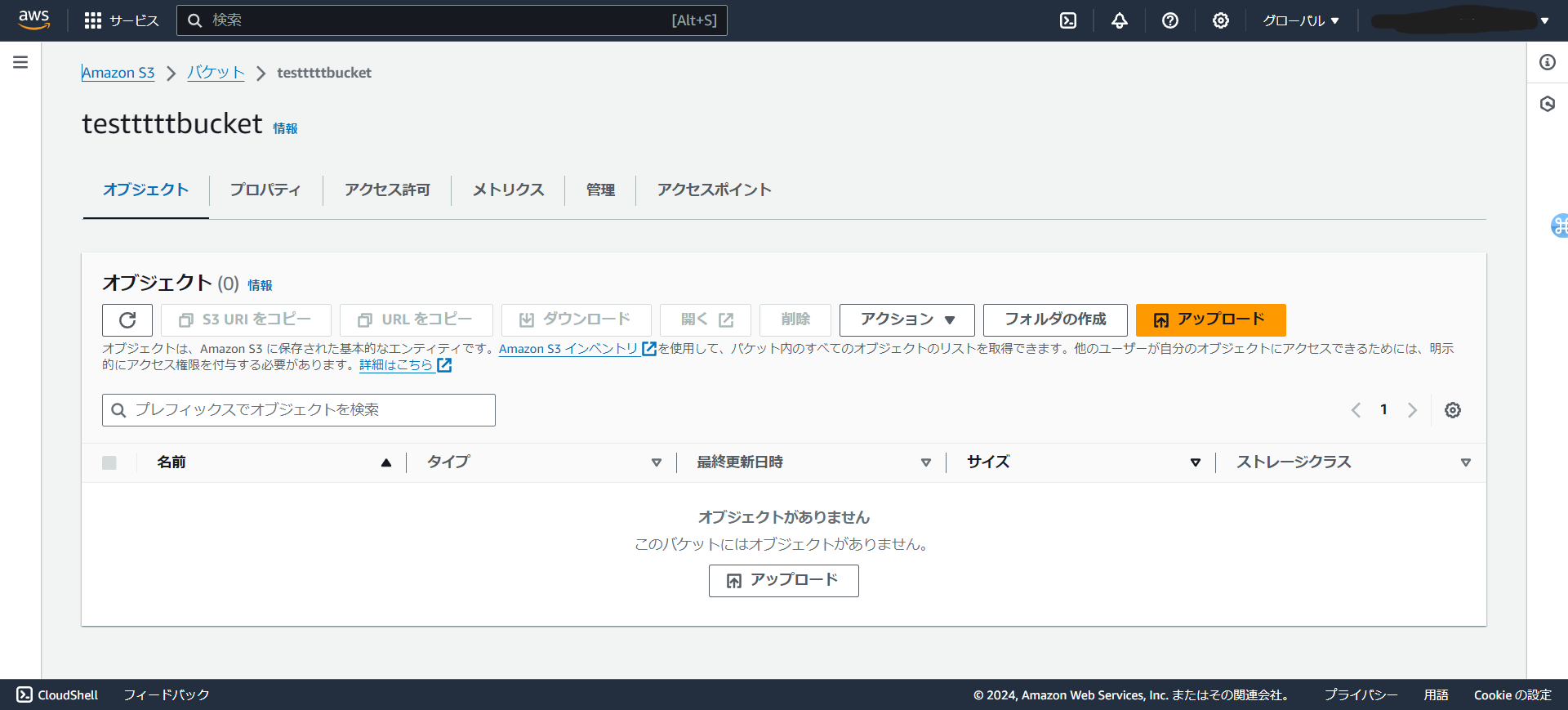Viewport: 1568px width, 710px height.
Task: Follow the Amazon S3 breadcrumb link
Action: pos(118,73)
